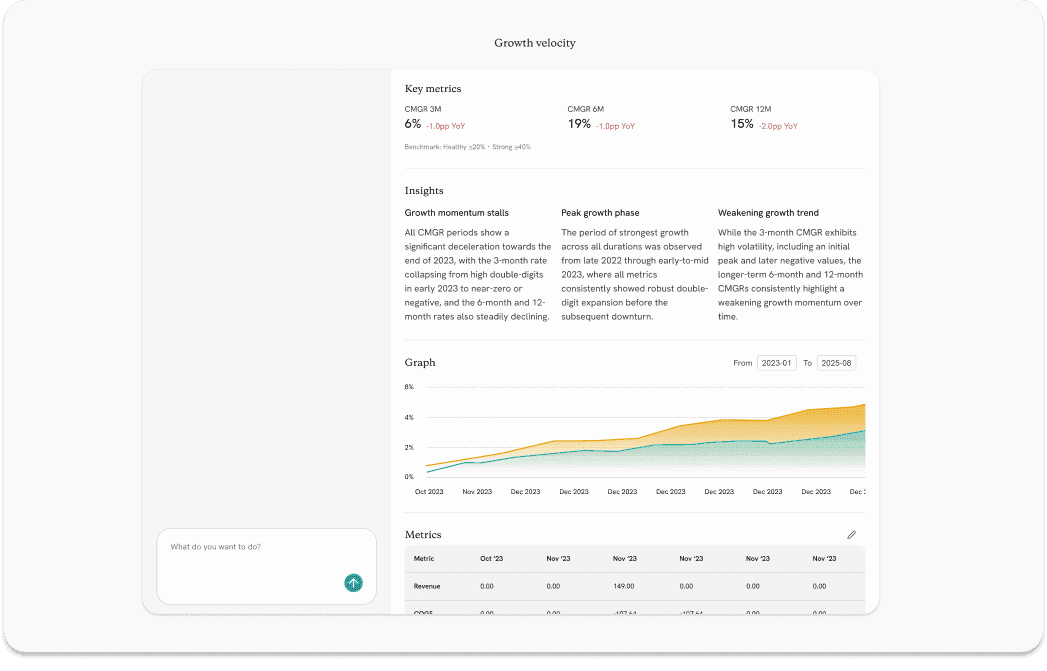Click the 149.00 Revenue cell for Nov 23
The height and width of the screenshot is (671, 1047).
pyautogui.click(x=625, y=586)
